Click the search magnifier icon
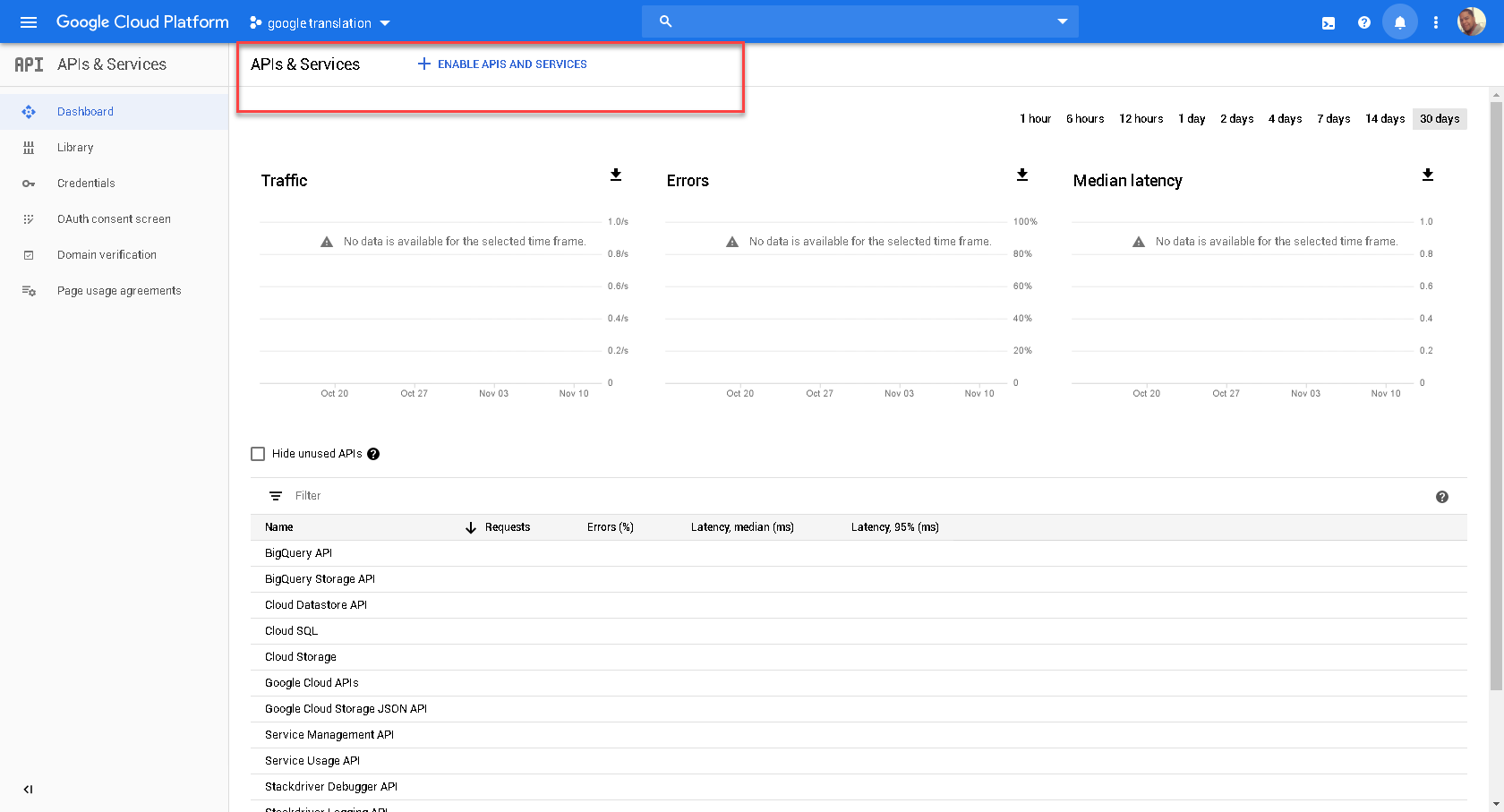 click(x=665, y=21)
